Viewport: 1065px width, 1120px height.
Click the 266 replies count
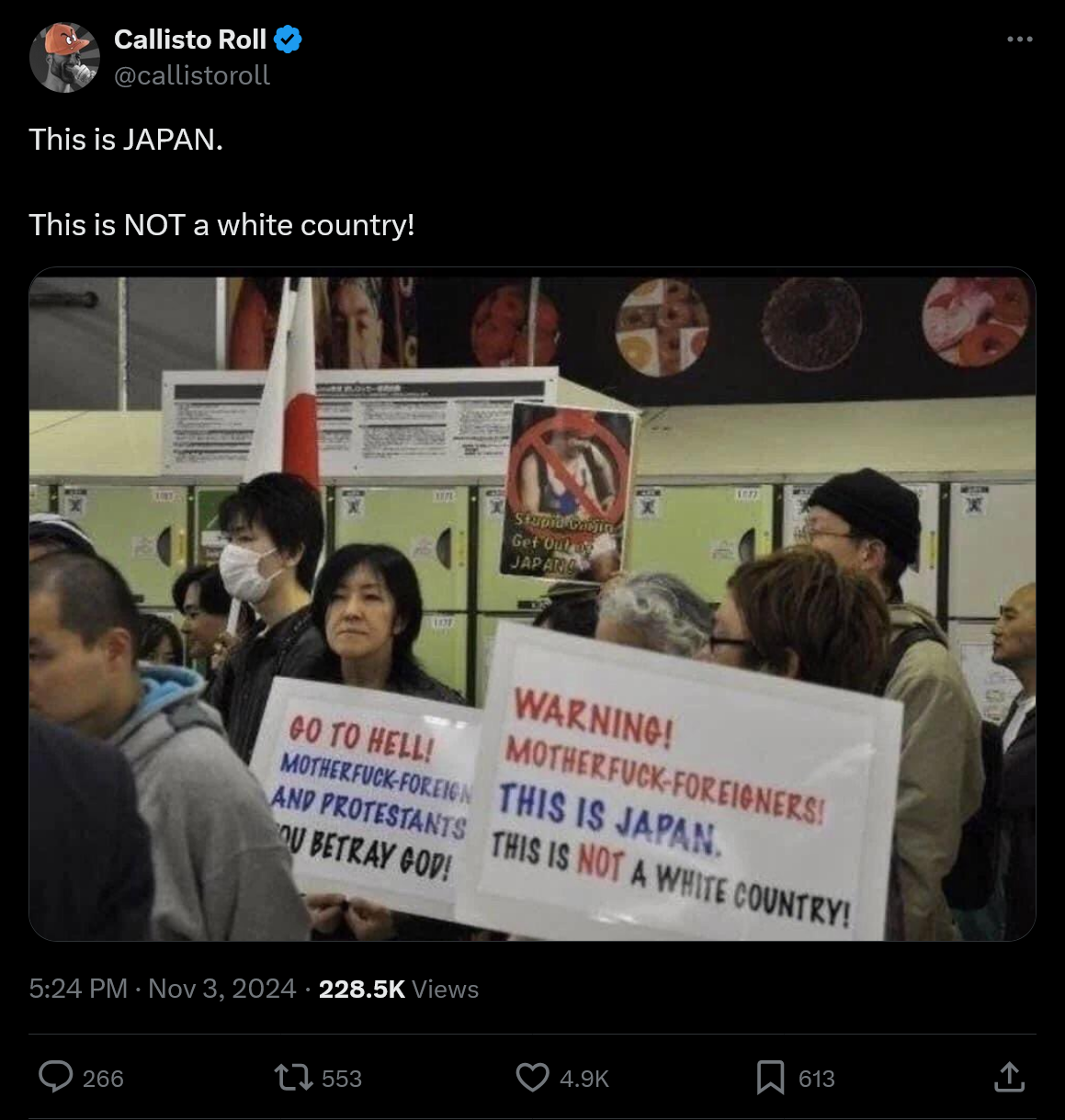click(x=103, y=1079)
